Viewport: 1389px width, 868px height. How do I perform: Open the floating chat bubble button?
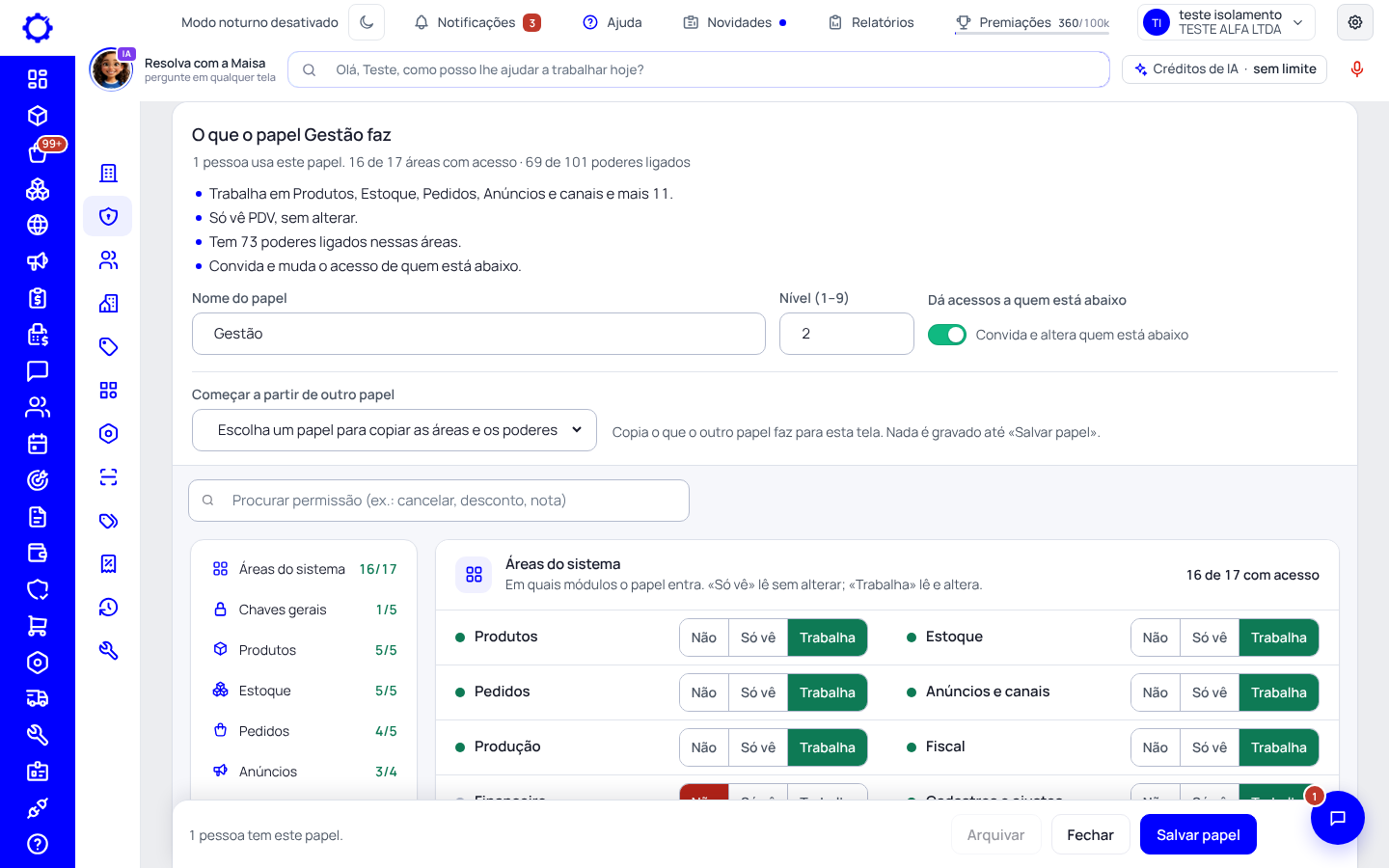1338,818
